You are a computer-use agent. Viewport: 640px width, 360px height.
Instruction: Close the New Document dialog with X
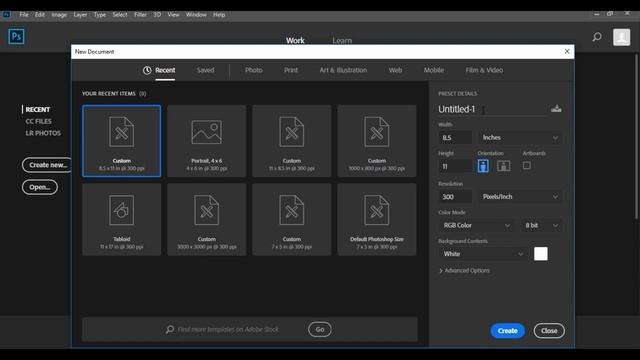click(x=567, y=51)
